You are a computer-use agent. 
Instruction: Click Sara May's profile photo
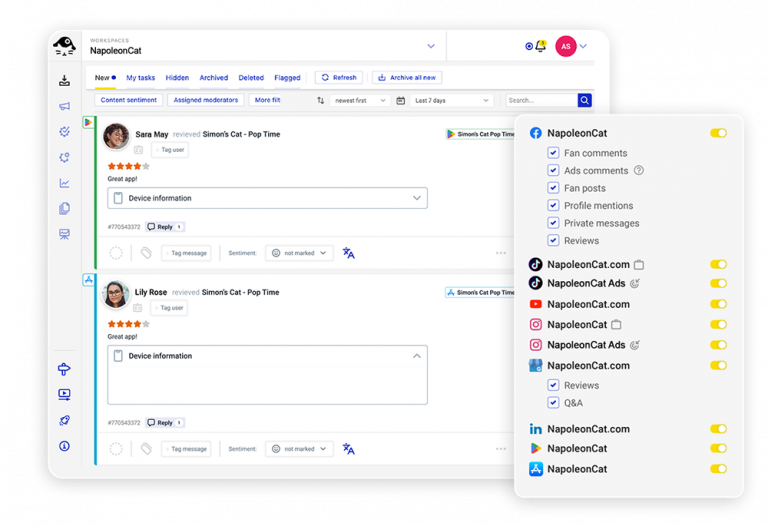[x=117, y=137]
